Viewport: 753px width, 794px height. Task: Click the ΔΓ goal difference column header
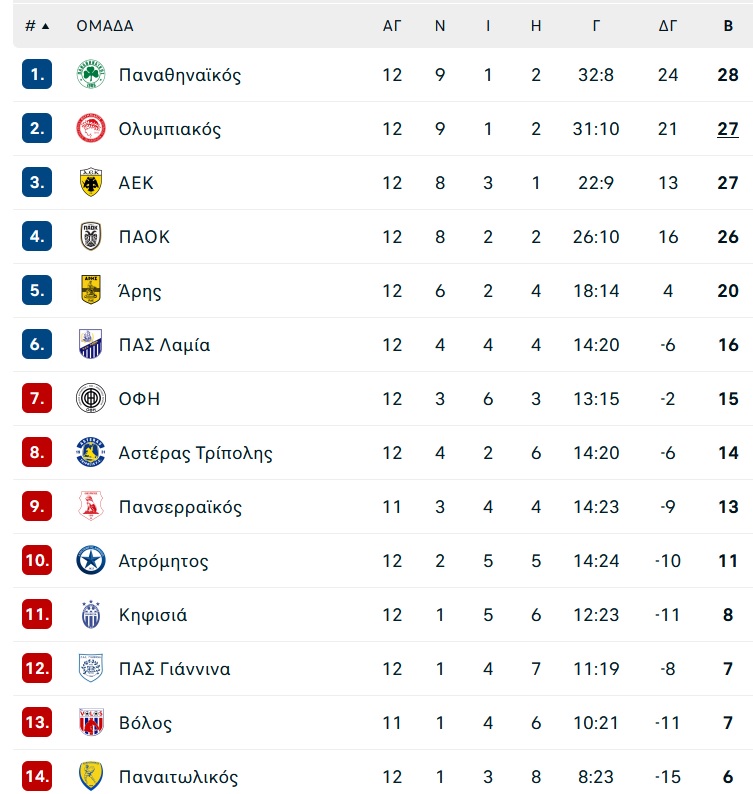tap(667, 26)
